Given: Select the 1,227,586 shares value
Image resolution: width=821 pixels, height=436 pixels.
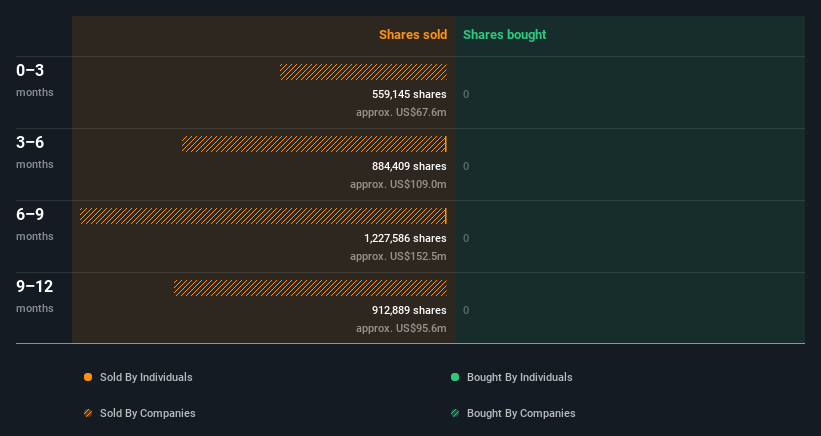Looking at the screenshot, I should click(405, 238).
